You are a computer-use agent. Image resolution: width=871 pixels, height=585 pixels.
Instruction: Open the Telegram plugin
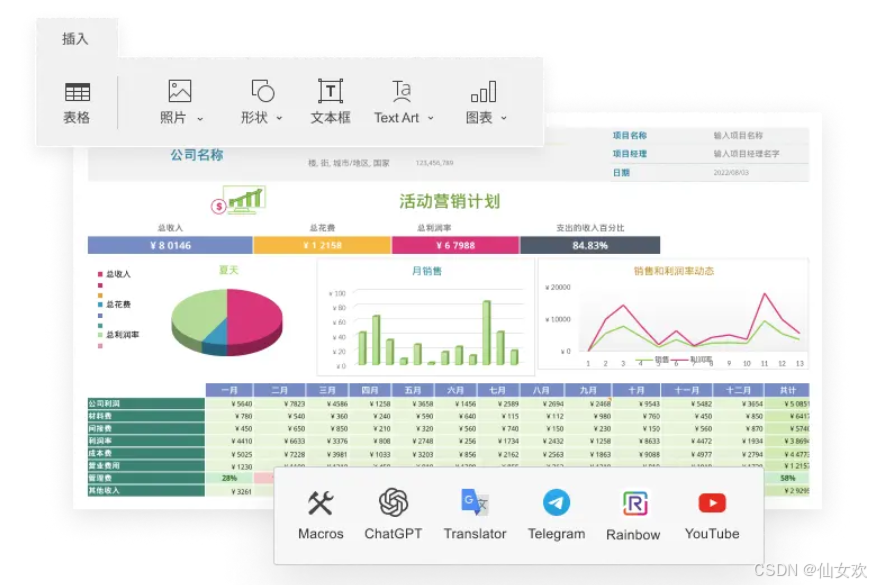click(x=556, y=502)
